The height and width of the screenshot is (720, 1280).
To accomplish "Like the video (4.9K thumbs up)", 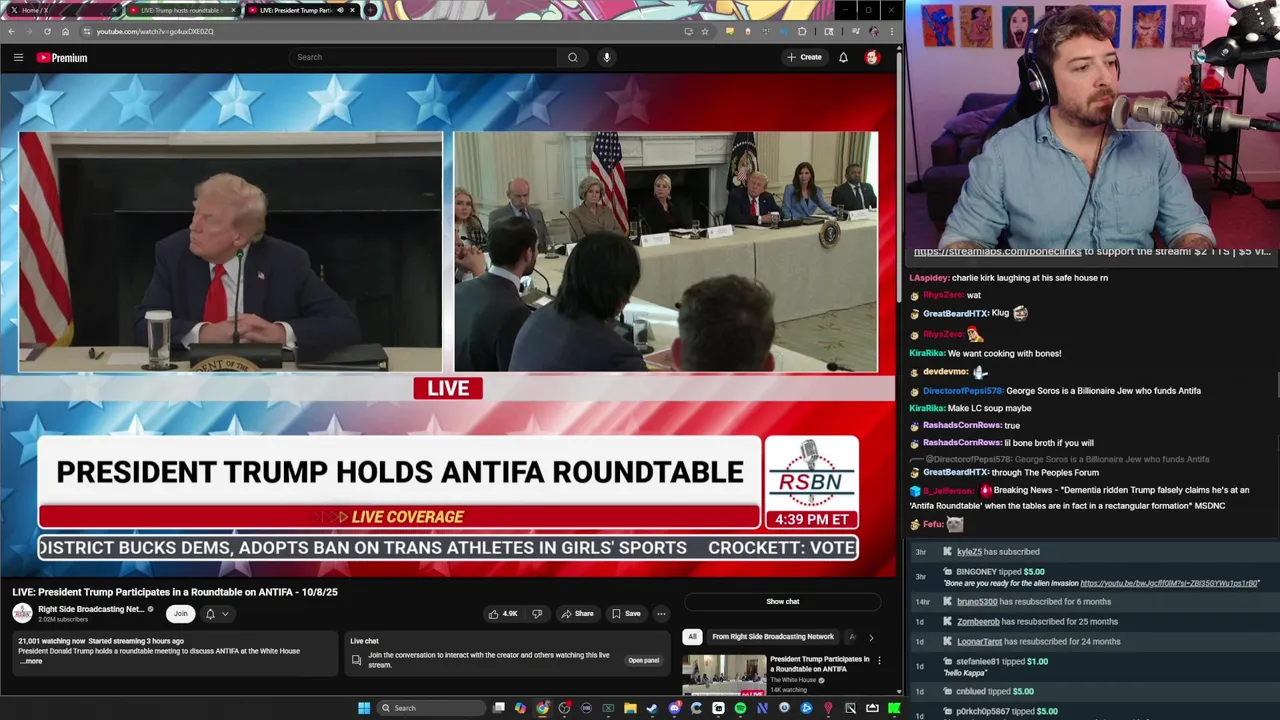I will 503,614.
